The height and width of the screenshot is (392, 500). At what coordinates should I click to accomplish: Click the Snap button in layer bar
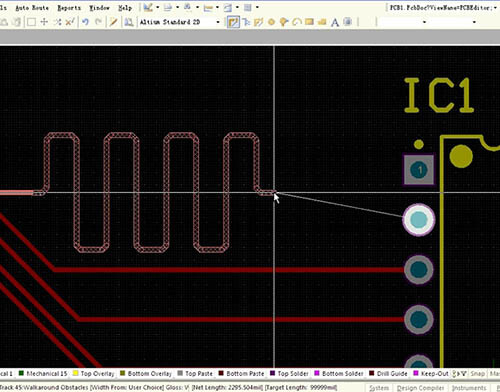click(477, 374)
